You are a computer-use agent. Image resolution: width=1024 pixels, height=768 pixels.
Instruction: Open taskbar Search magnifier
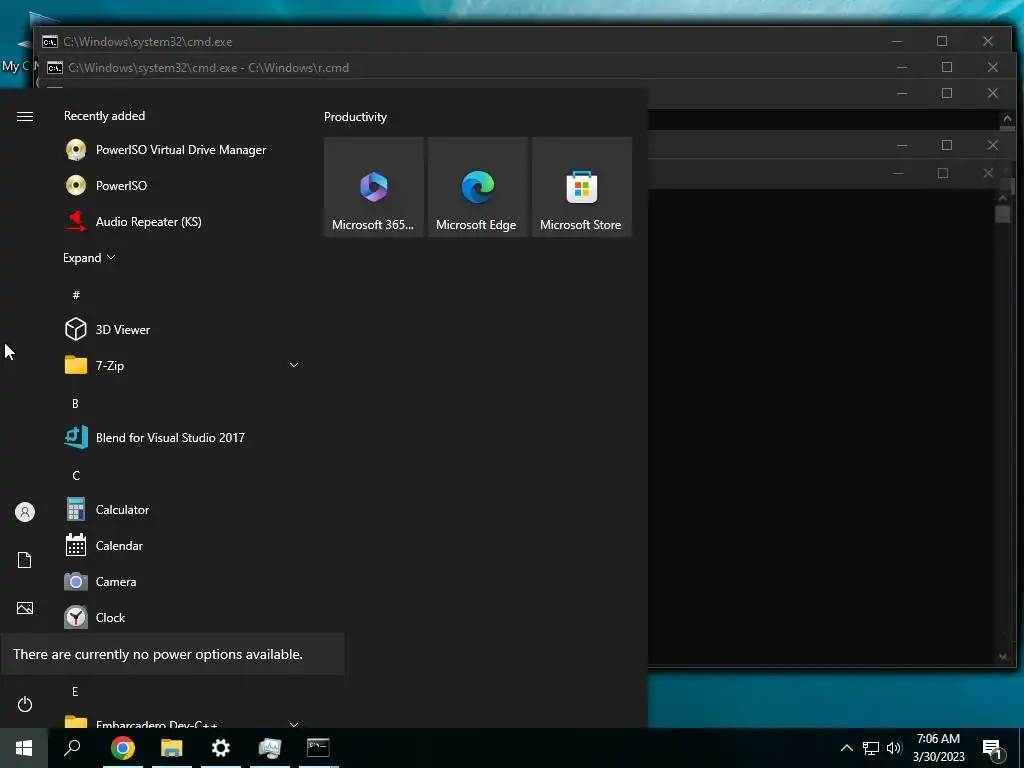coord(72,748)
